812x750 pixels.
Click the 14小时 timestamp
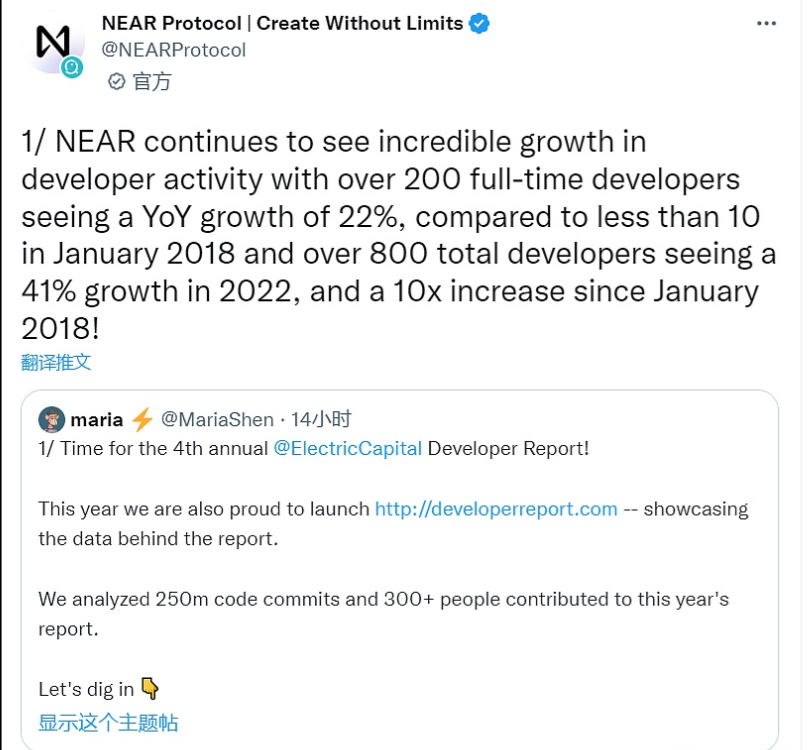321,419
